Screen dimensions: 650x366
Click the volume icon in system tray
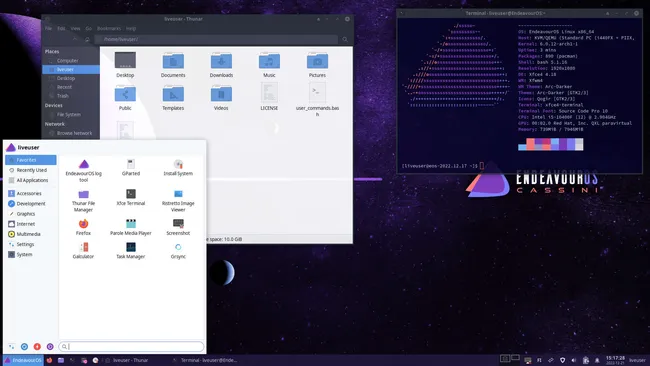tap(574, 360)
